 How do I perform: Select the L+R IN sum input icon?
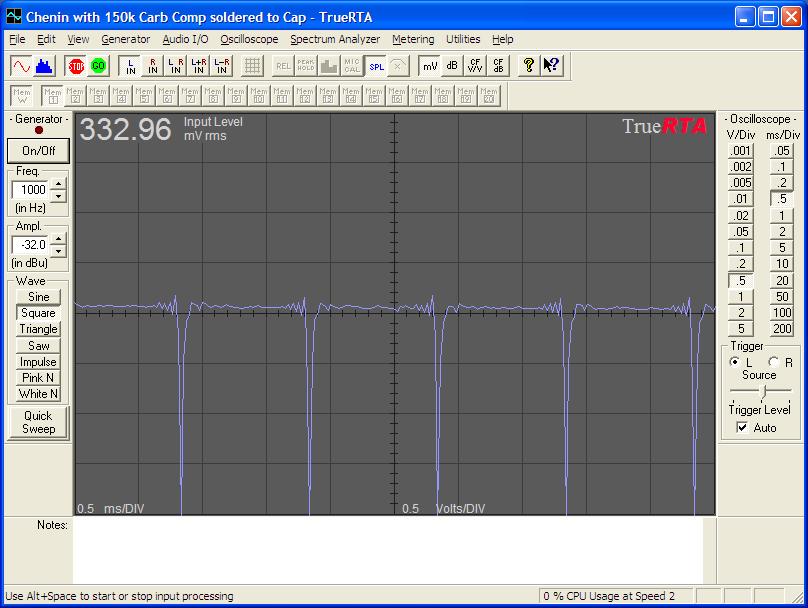(198, 66)
